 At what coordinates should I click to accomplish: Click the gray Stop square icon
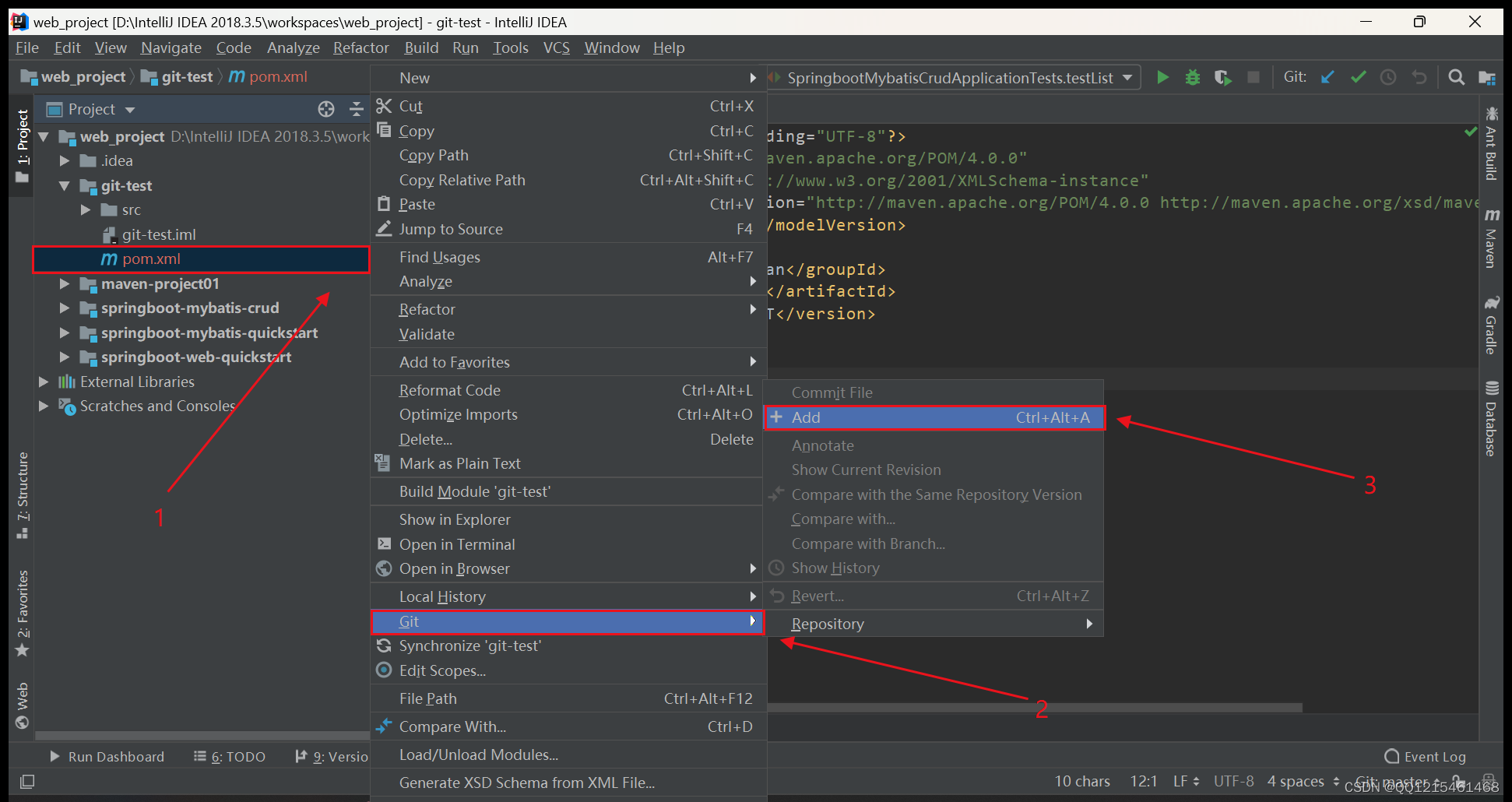[1253, 77]
